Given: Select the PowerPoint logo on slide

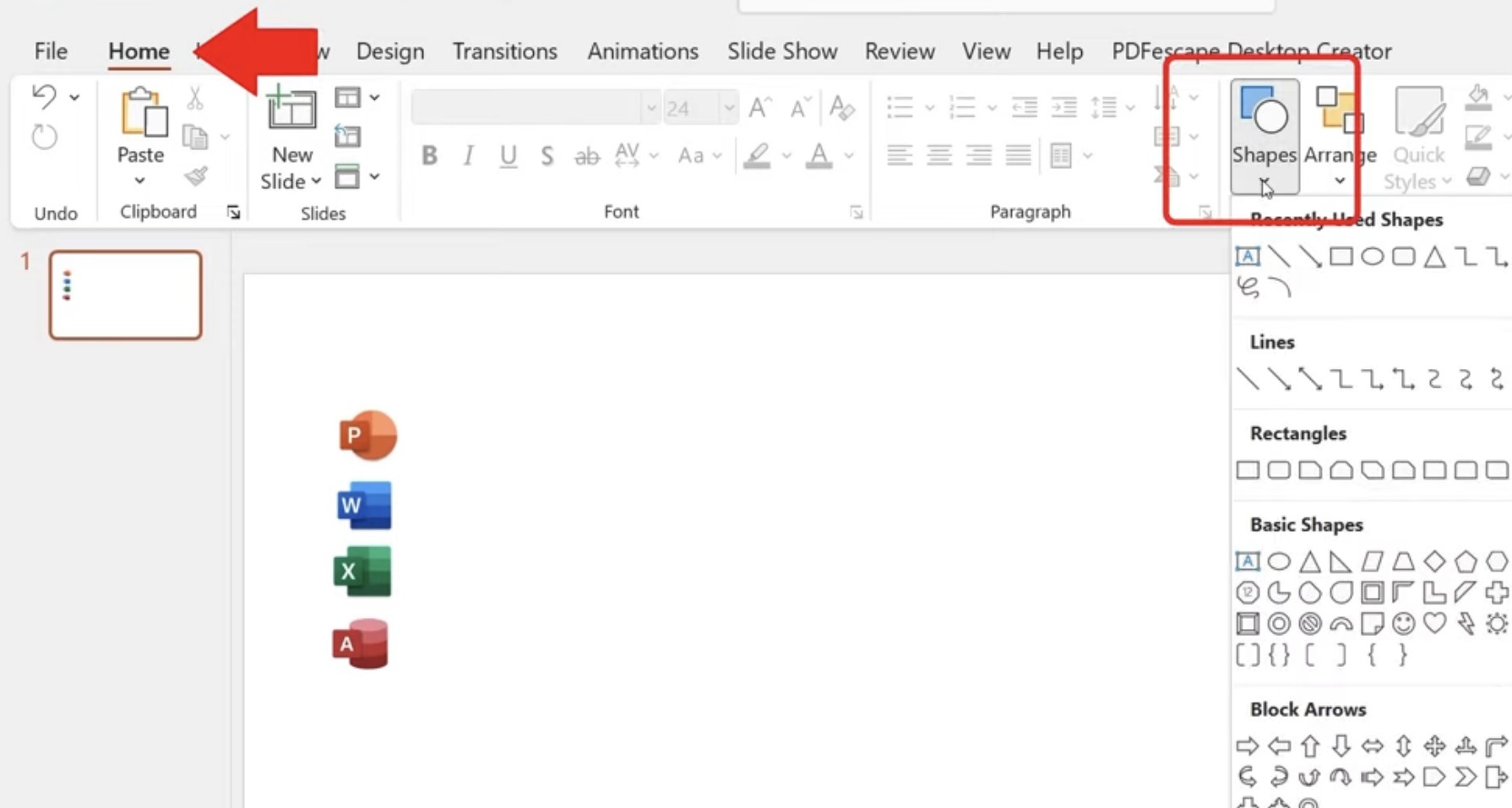Looking at the screenshot, I should 367,435.
